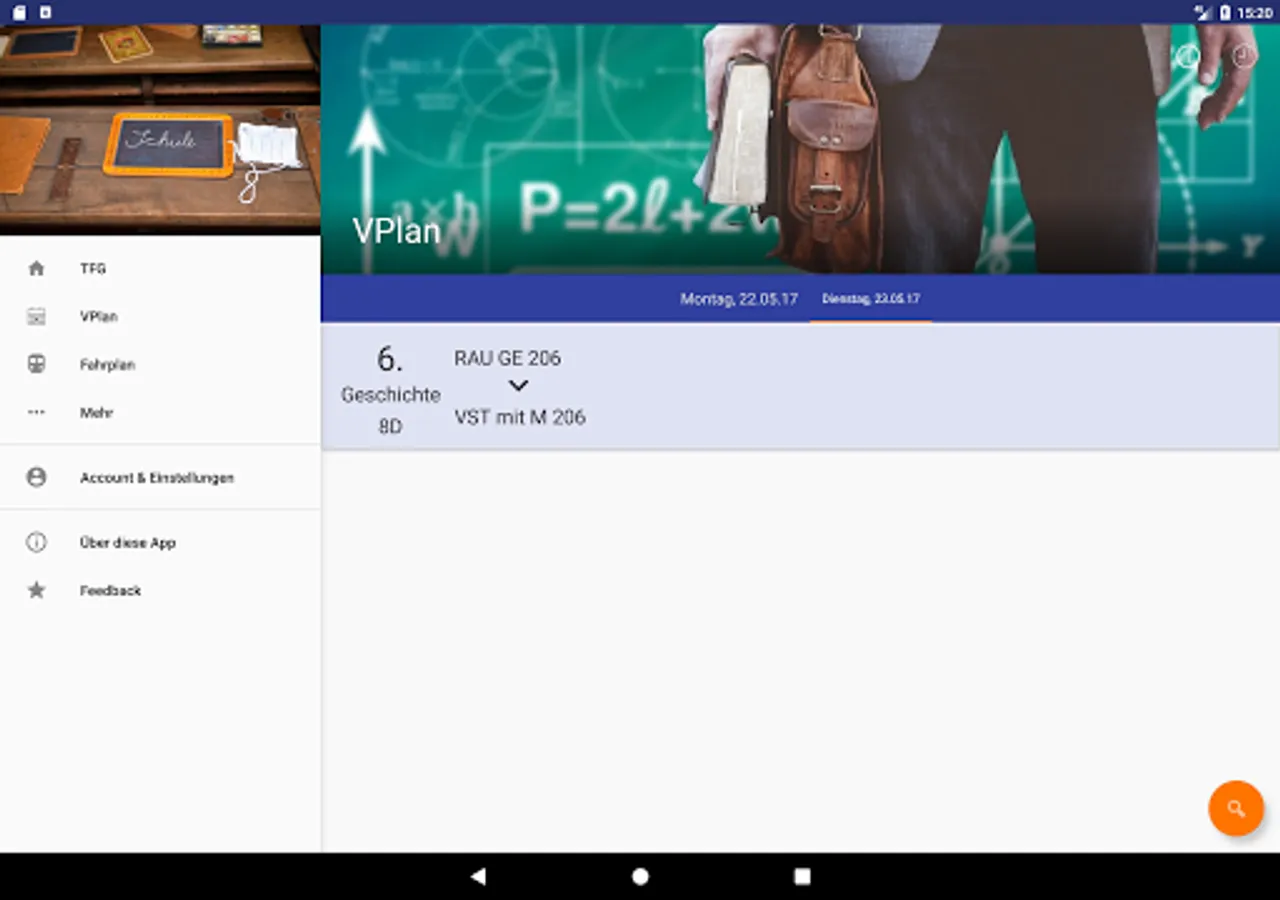Switch to the Dienstag, 23.05.17 tab
Viewport: 1280px width, 900px height.
click(871, 299)
